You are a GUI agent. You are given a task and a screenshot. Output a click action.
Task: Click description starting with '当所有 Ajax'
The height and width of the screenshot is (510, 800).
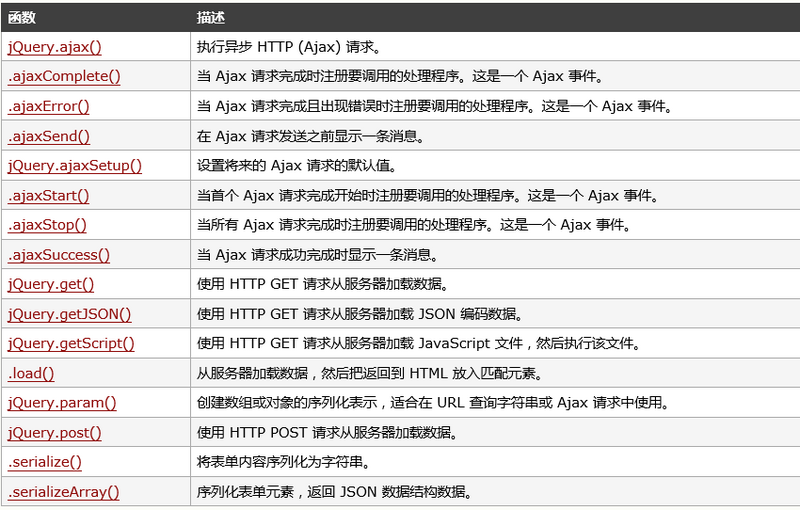414,225
